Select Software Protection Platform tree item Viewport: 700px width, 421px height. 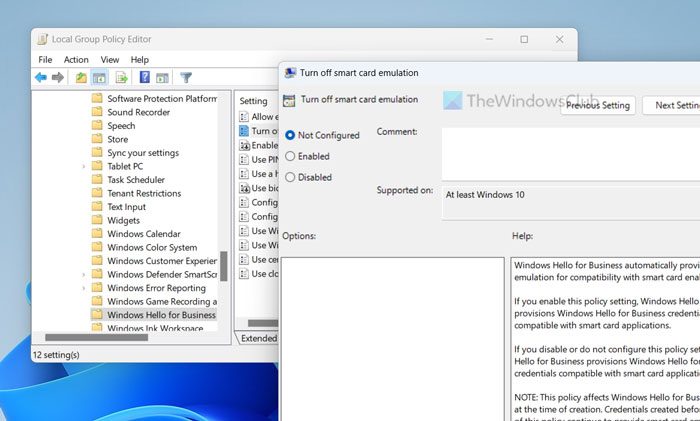(162, 98)
